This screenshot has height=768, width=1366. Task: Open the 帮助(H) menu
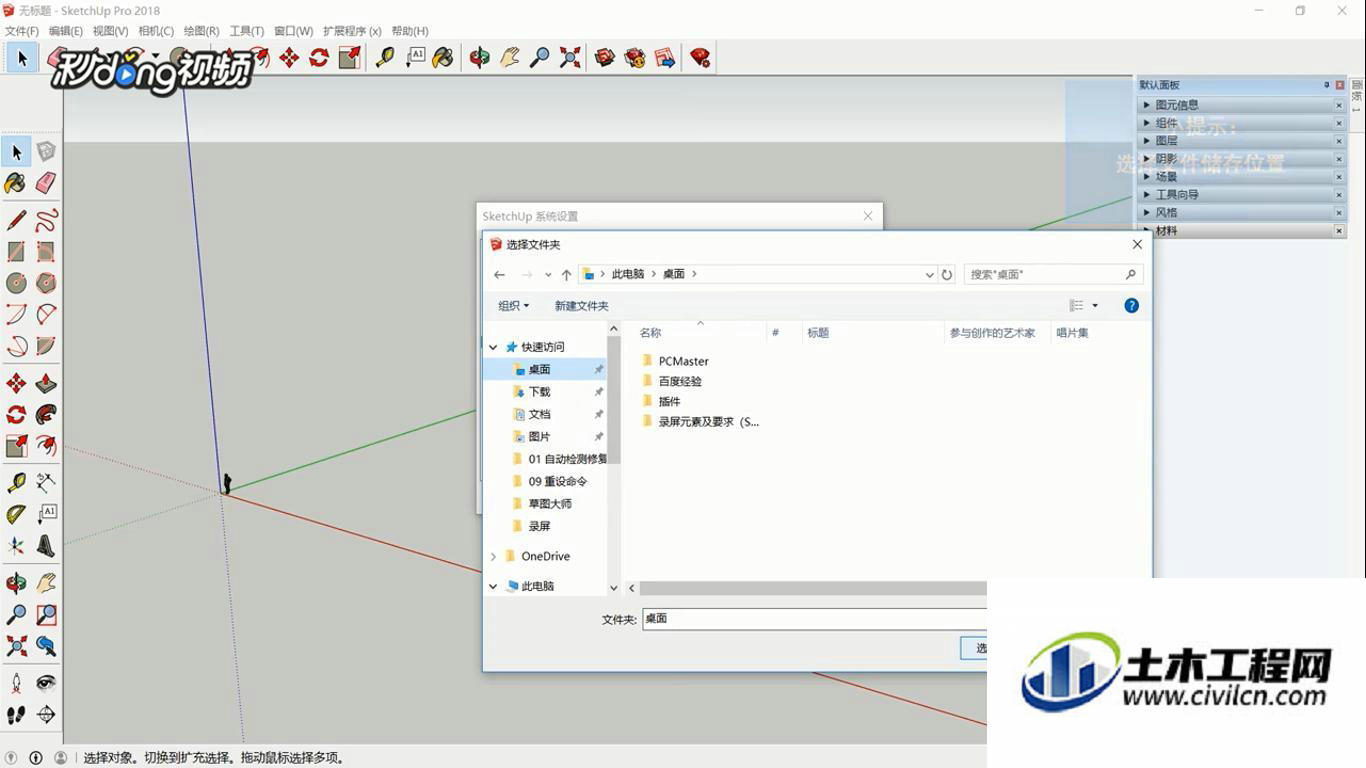pyautogui.click(x=410, y=31)
